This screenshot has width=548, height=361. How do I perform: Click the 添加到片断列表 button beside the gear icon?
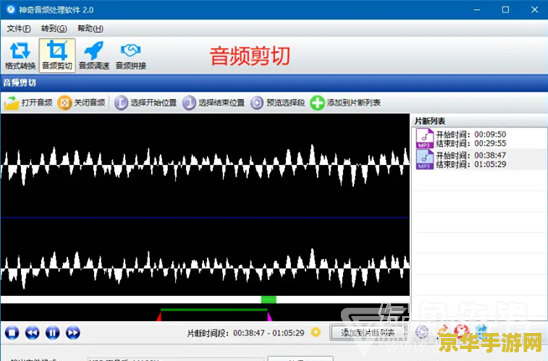[x=368, y=332]
